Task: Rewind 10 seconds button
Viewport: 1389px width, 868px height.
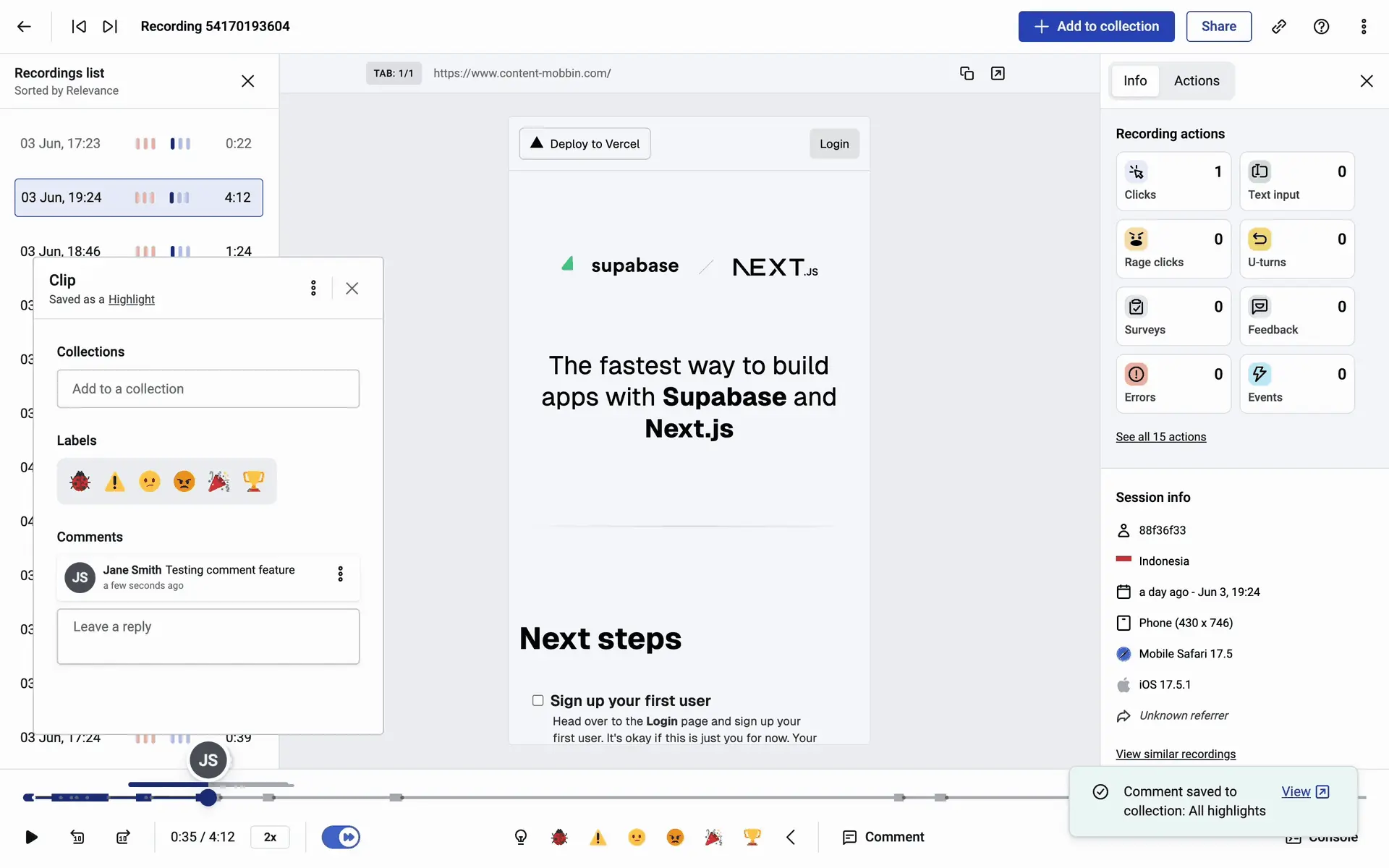Action: pyautogui.click(x=77, y=837)
